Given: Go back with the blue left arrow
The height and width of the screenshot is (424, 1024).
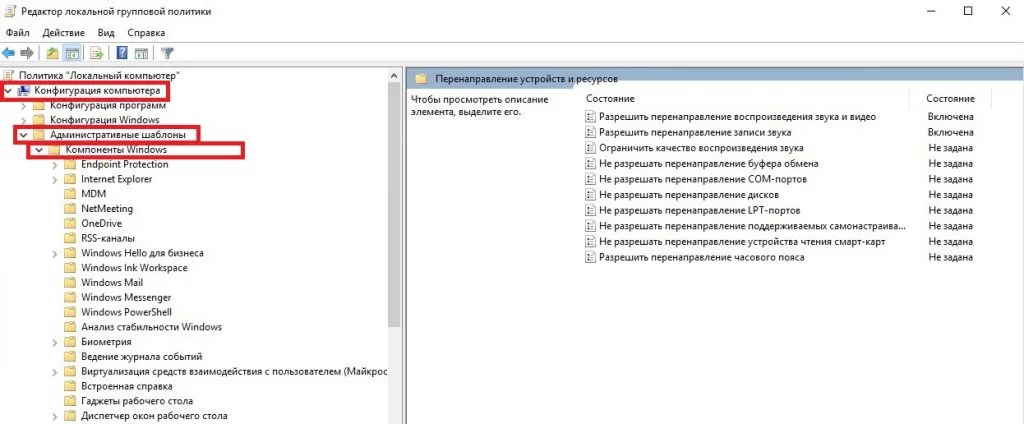Looking at the screenshot, I should point(8,53).
